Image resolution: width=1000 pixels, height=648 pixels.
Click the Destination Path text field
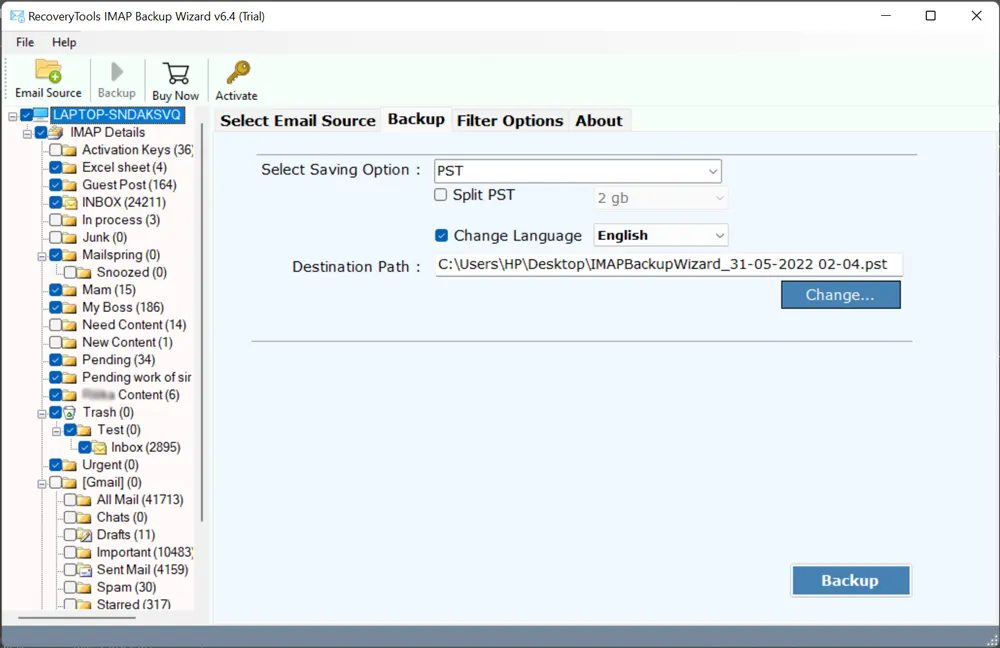point(668,264)
